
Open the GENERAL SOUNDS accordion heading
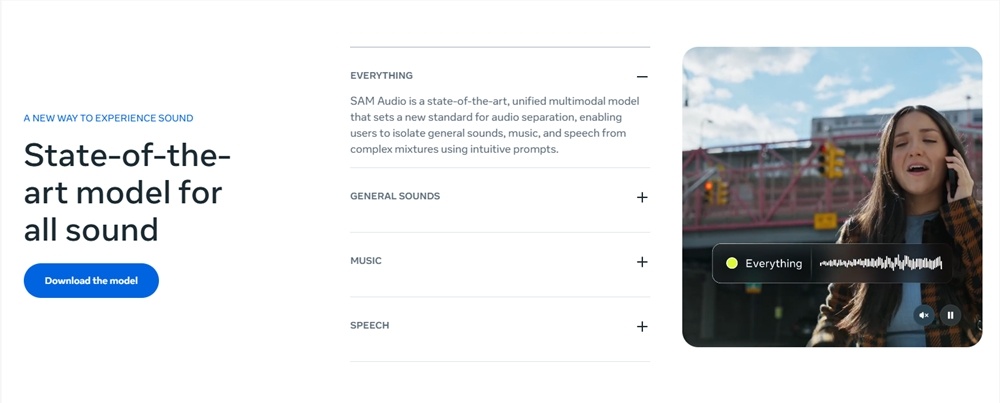[x=395, y=196]
